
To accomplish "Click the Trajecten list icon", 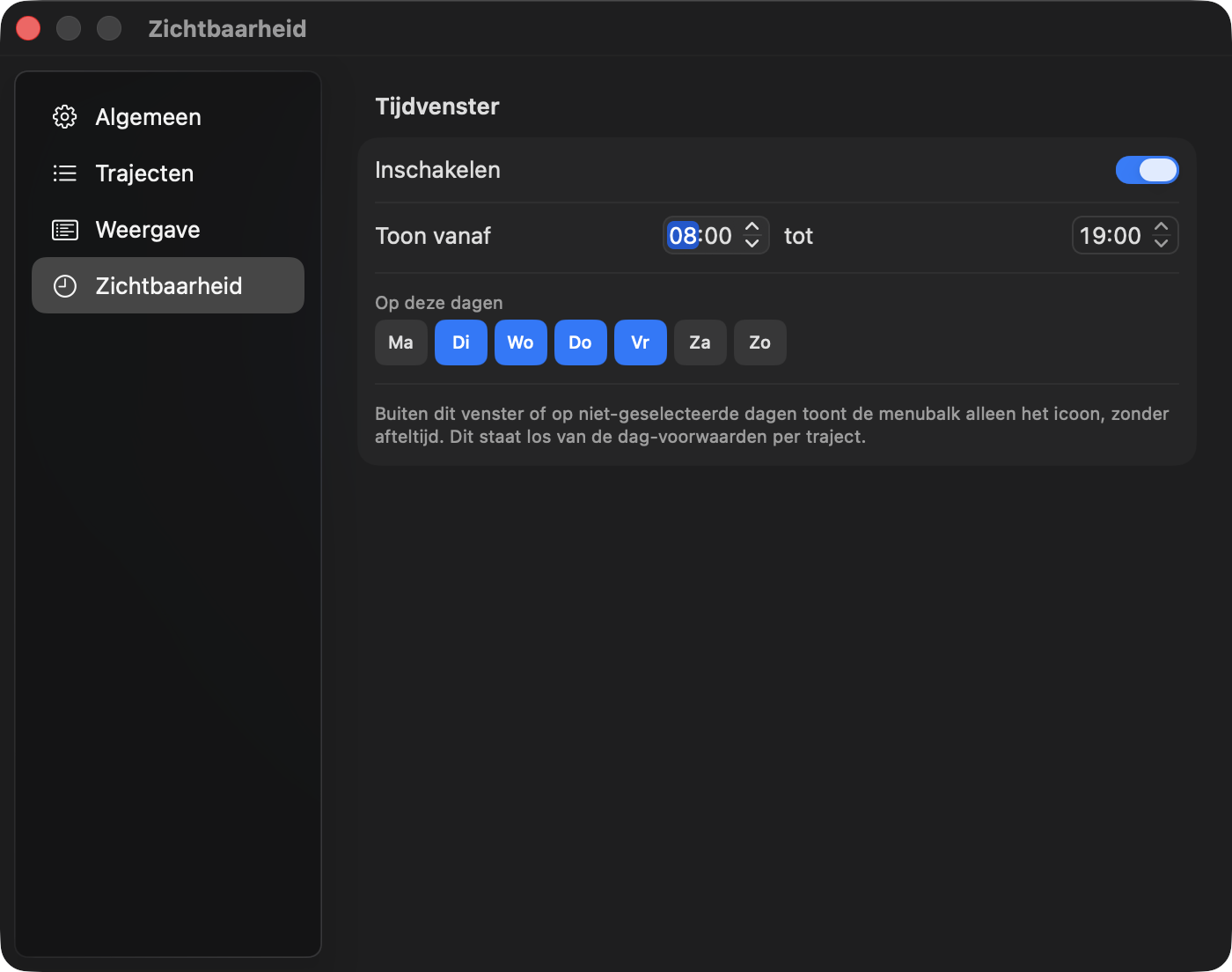I will [65, 173].
